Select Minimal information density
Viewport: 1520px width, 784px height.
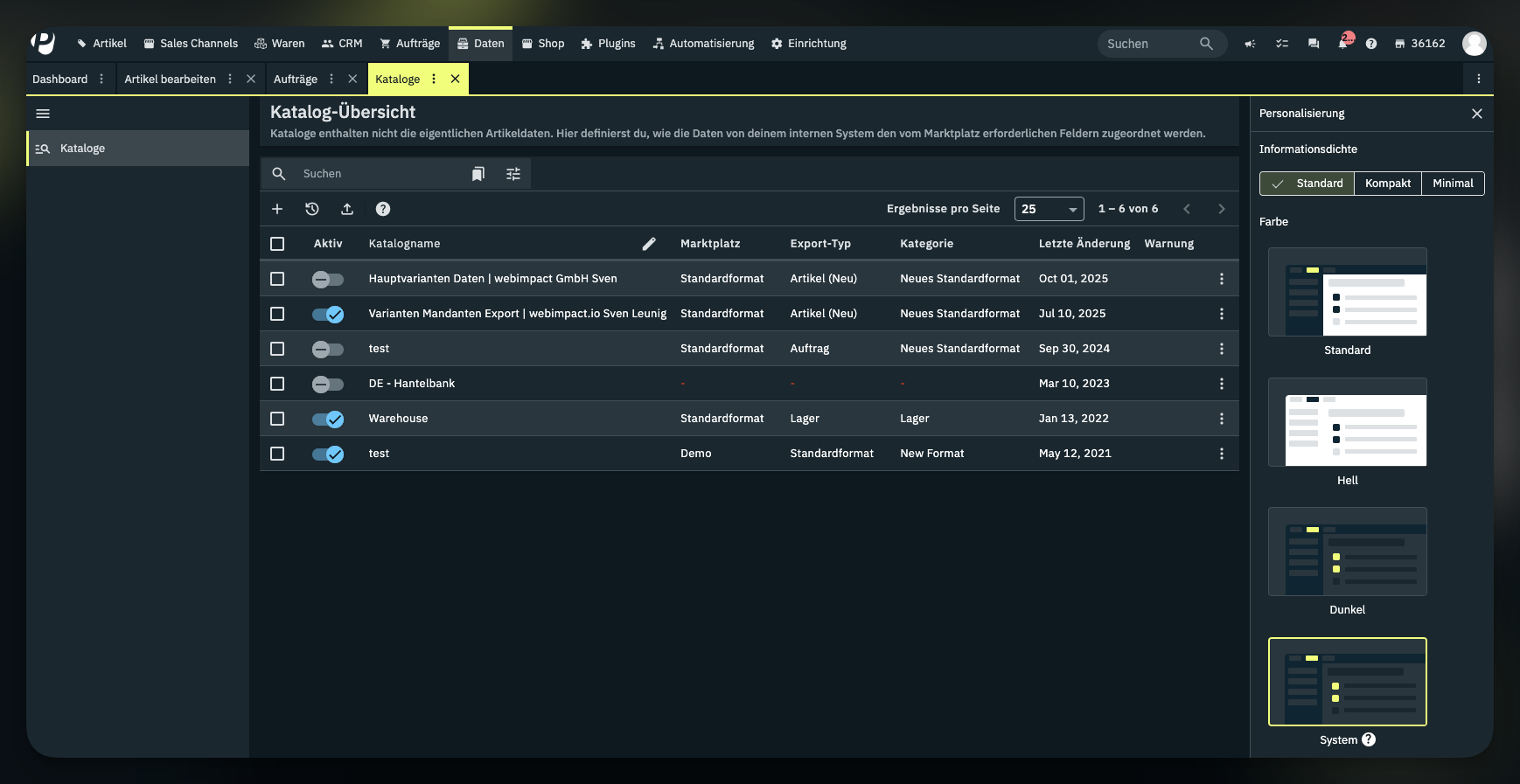pyautogui.click(x=1453, y=184)
